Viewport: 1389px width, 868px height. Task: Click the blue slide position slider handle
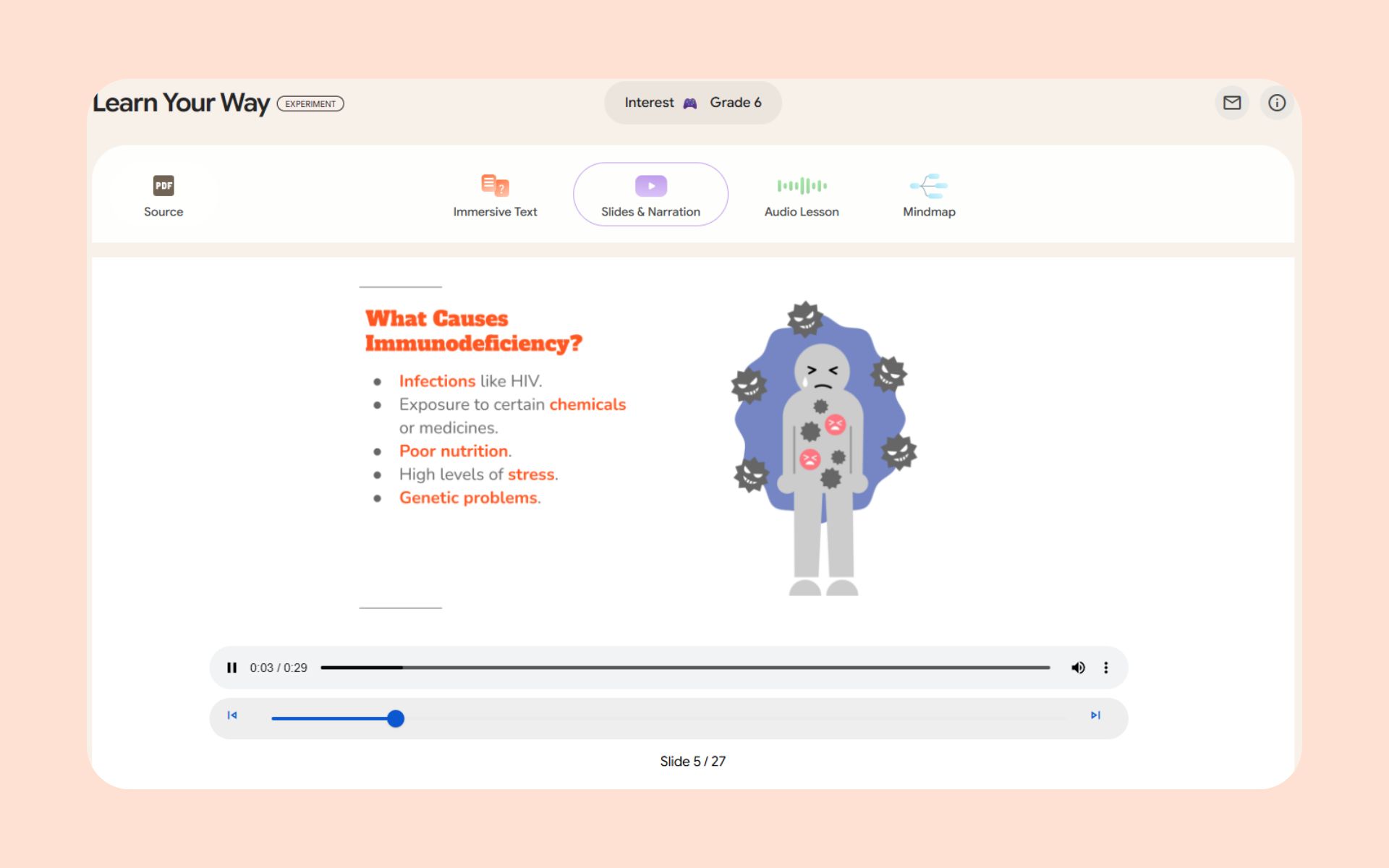point(395,718)
